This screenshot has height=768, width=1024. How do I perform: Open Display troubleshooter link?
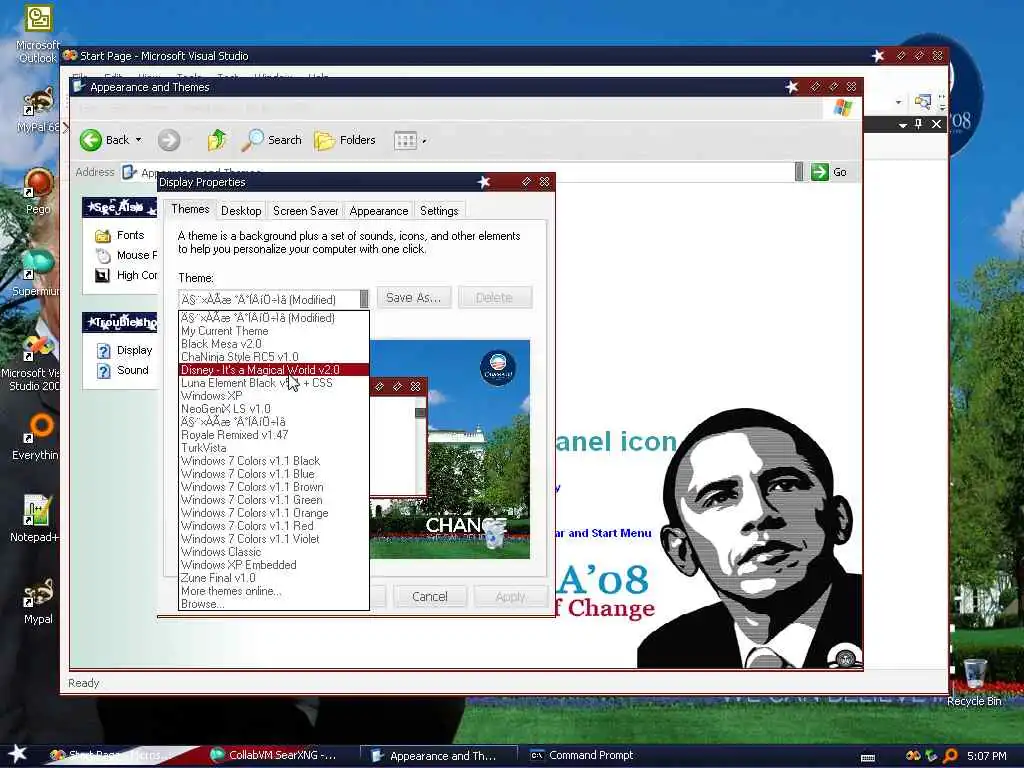coord(125,351)
